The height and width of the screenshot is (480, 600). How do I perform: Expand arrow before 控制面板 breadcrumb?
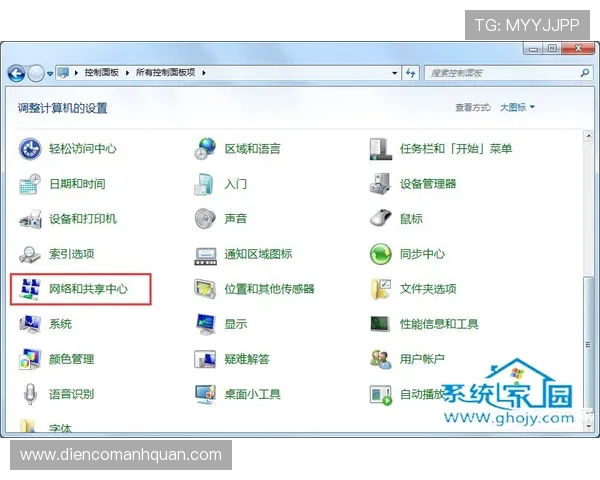click(x=76, y=73)
